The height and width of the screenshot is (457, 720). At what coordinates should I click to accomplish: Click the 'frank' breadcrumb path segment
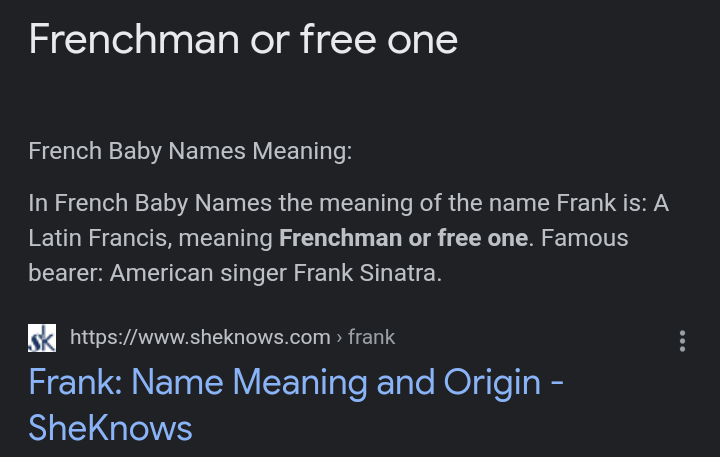tap(372, 337)
